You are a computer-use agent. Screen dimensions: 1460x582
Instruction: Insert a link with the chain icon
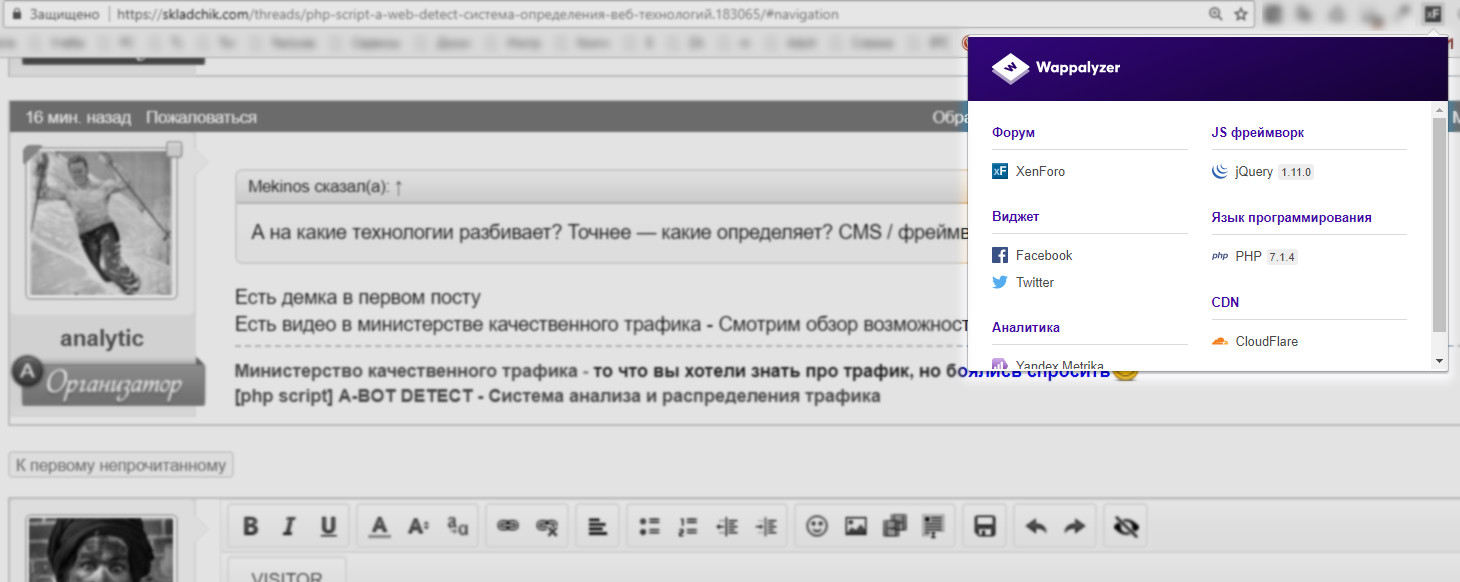508,526
